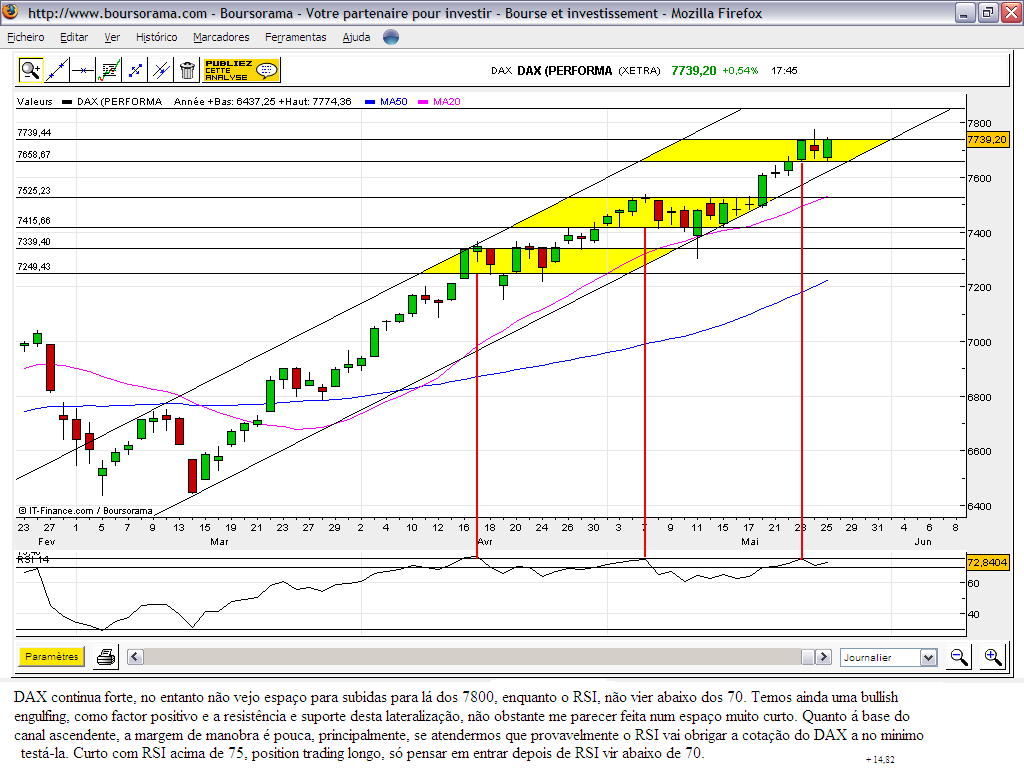
Task: Open the Editar menu
Action: [x=74, y=37]
